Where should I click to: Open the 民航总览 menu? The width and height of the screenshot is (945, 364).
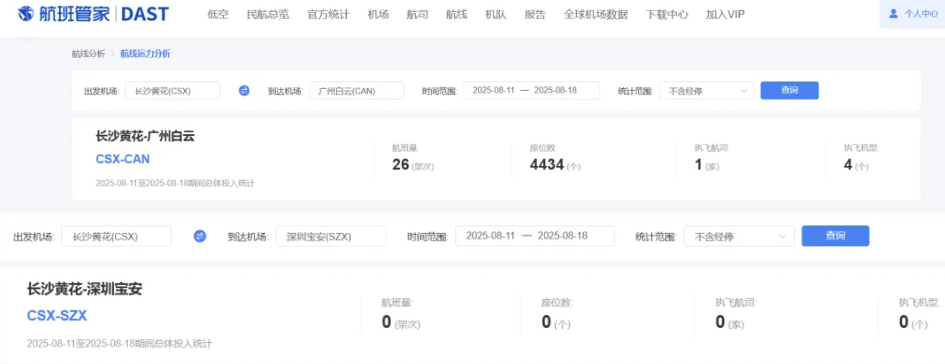click(268, 14)
